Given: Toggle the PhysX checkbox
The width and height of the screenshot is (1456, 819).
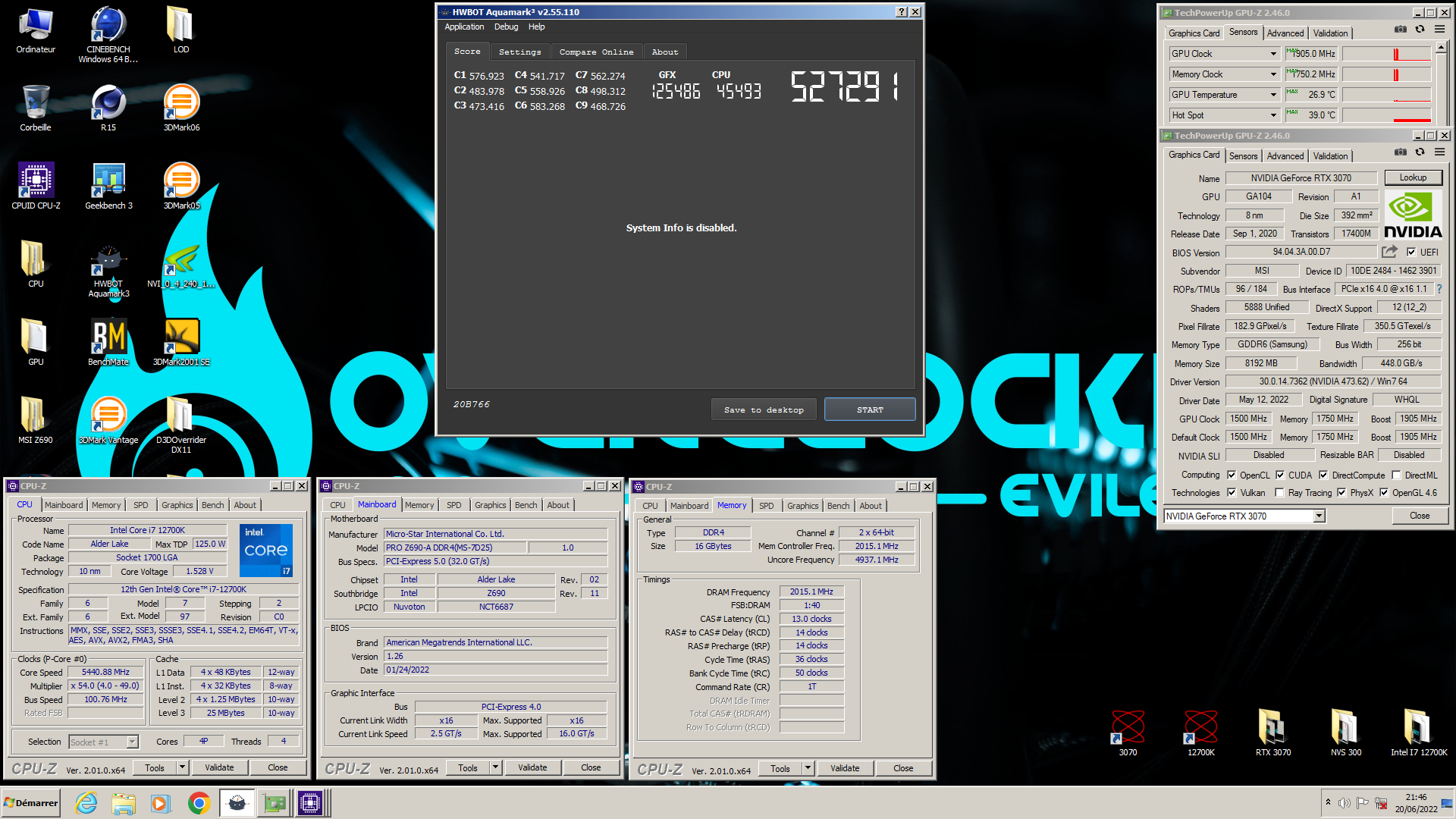Looking at the screenshot, I should (x=1341, y=493).
